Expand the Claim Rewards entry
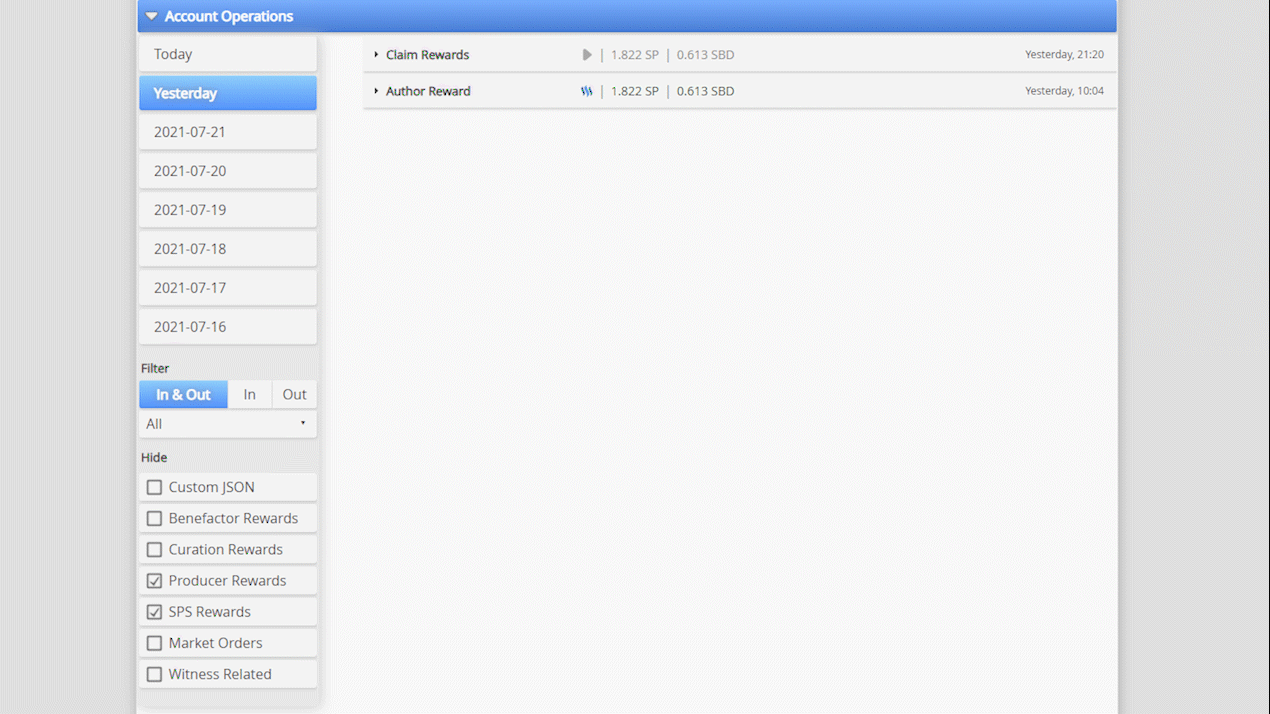The width and height of the screenshot is (1270, 714). click(376, 55)
